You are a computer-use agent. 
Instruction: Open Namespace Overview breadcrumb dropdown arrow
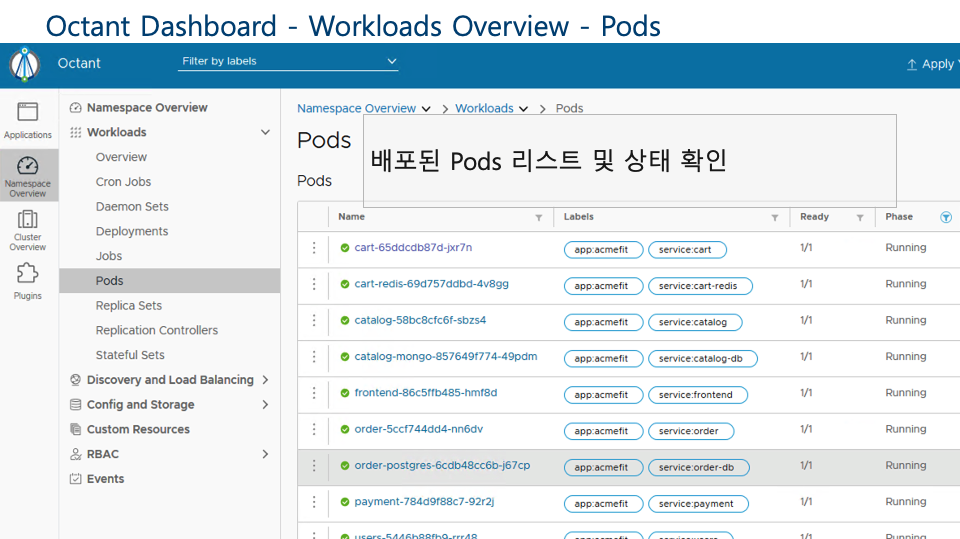coord(426,109)
